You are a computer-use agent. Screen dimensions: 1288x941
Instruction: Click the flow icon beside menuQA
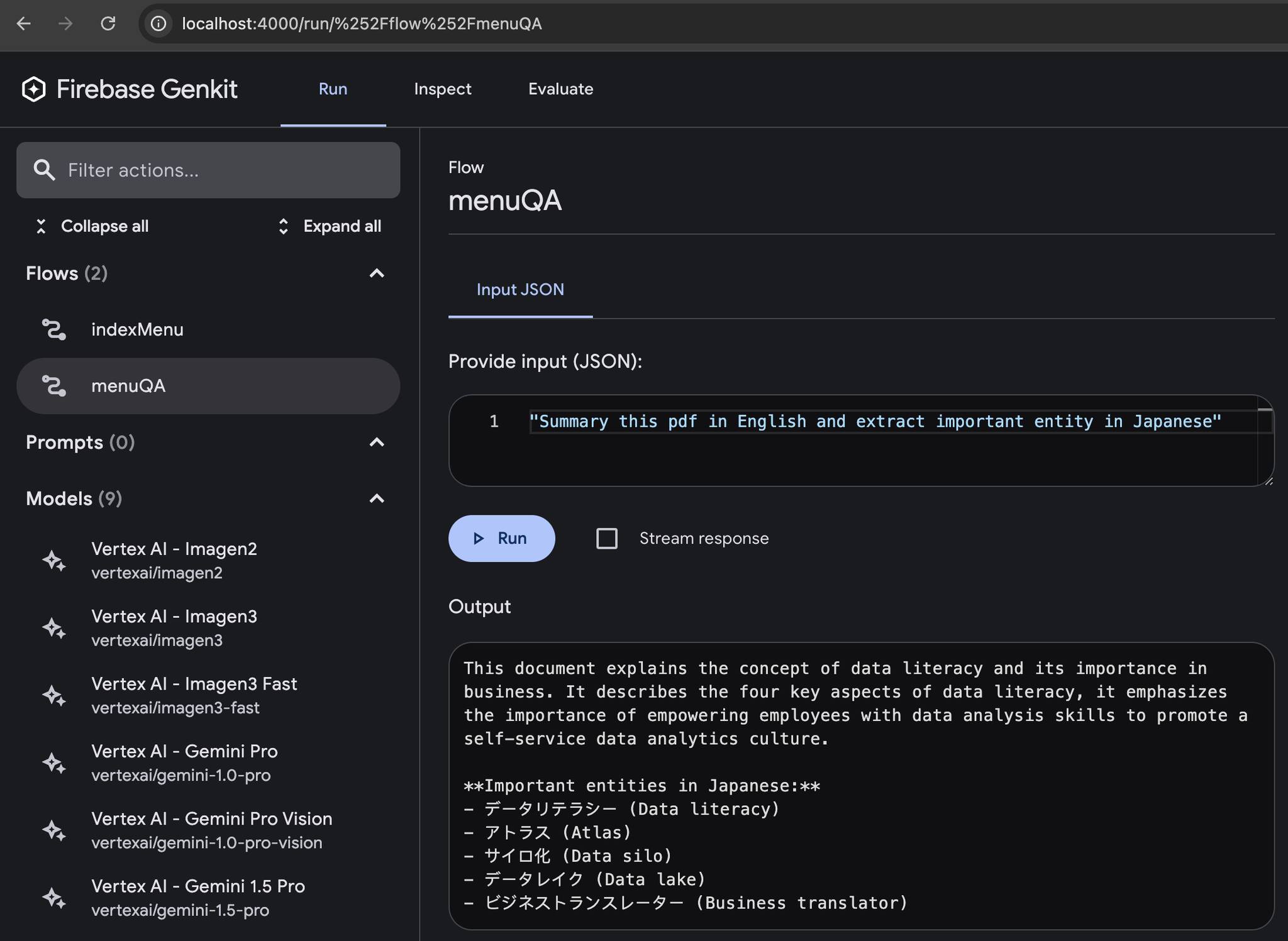54,385
